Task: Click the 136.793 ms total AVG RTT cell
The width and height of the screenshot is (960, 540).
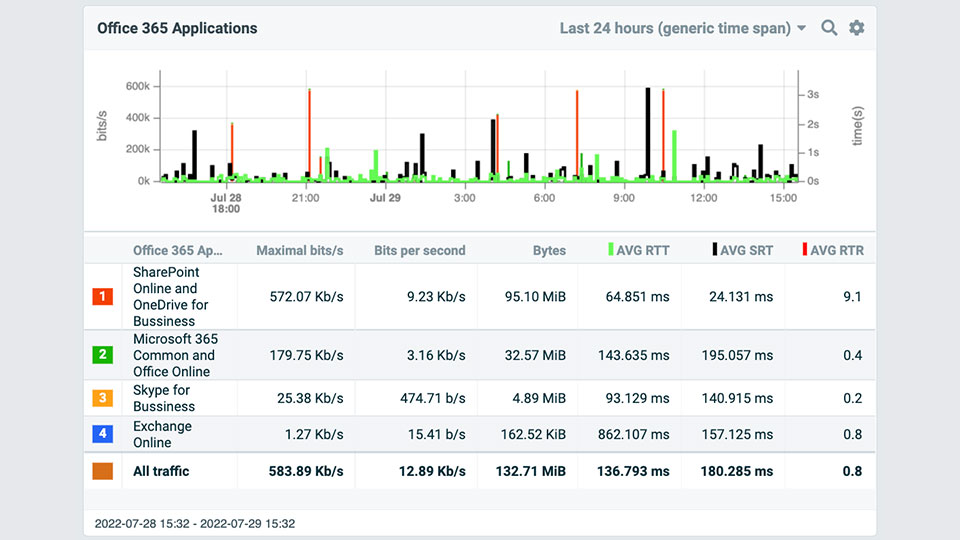Action: (x=633, y=471)
